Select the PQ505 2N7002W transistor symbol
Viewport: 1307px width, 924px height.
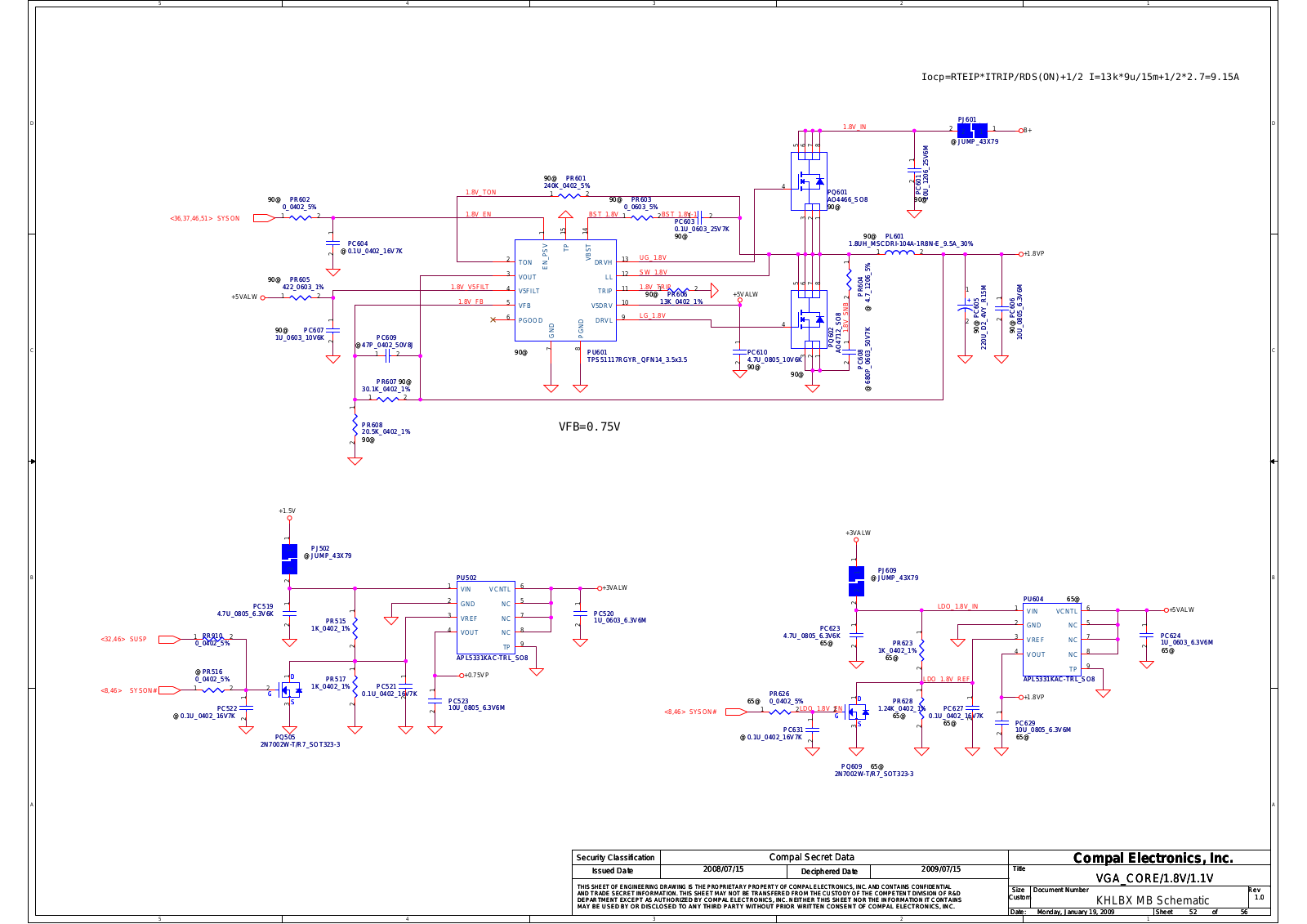click(x=290, y=690)
